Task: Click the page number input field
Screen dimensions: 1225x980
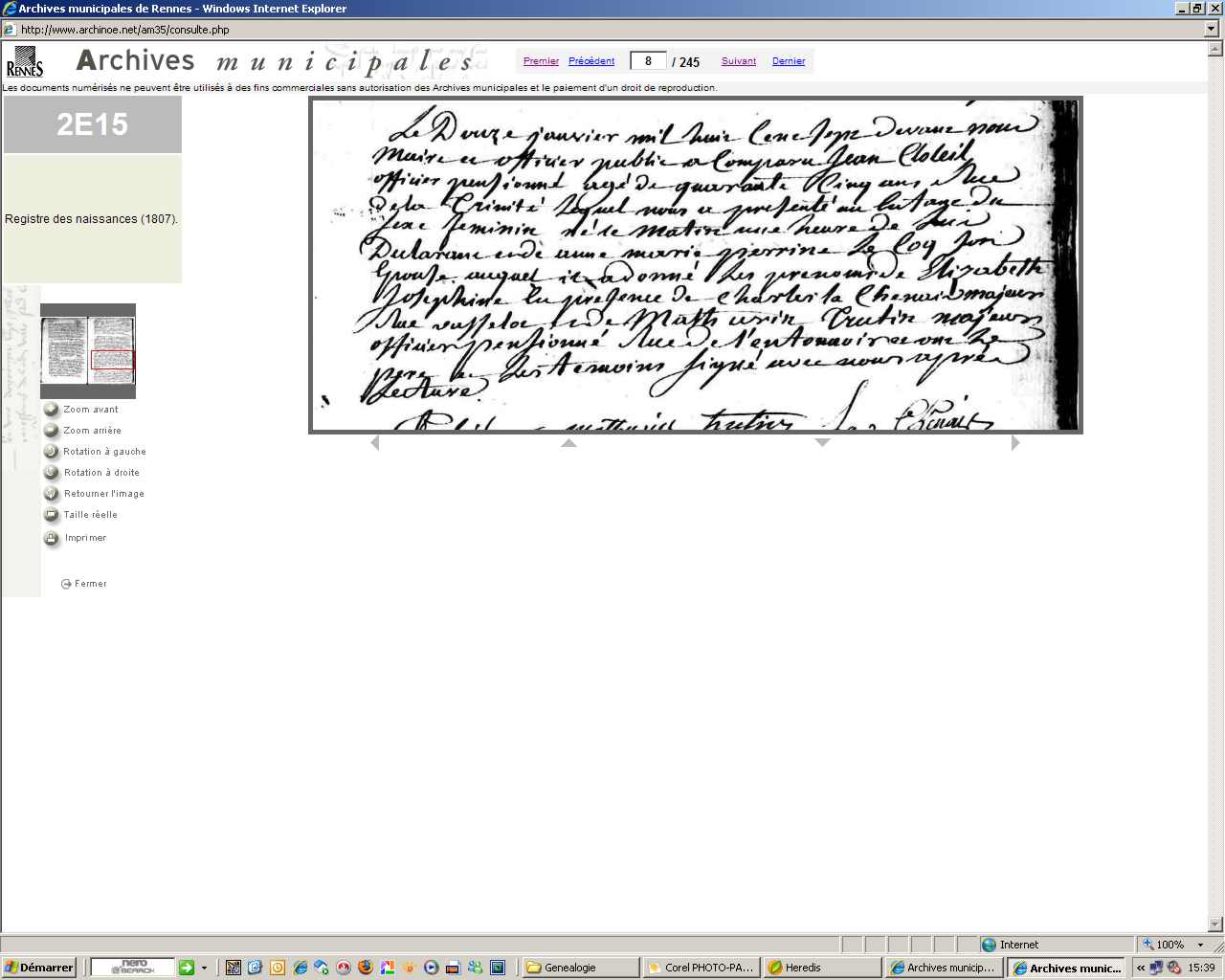Action: tap(648, 61)
